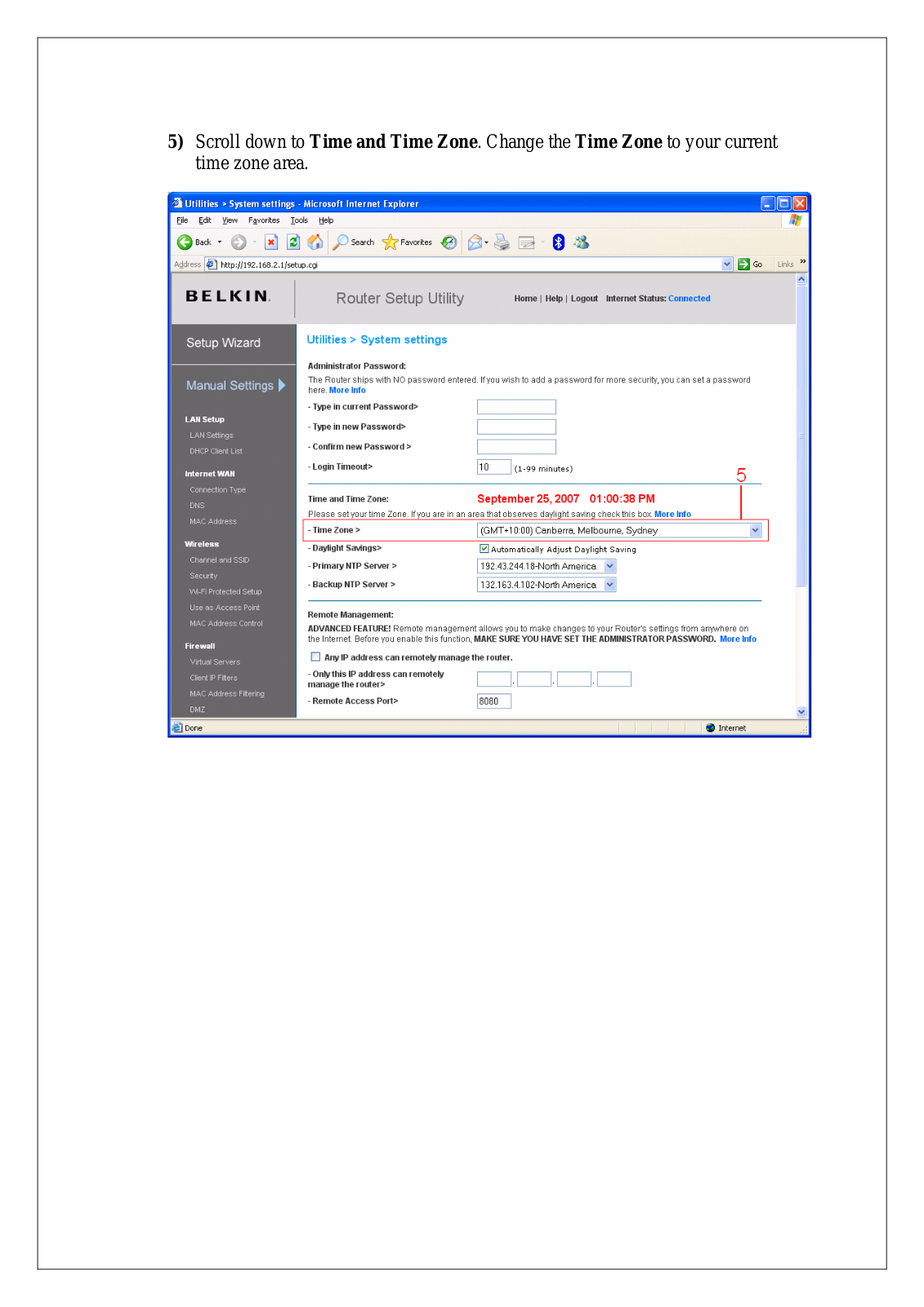This screenshot has height=1307, width=924.
Task: Open Channel and SSID settings
Action: click(219, 560)
